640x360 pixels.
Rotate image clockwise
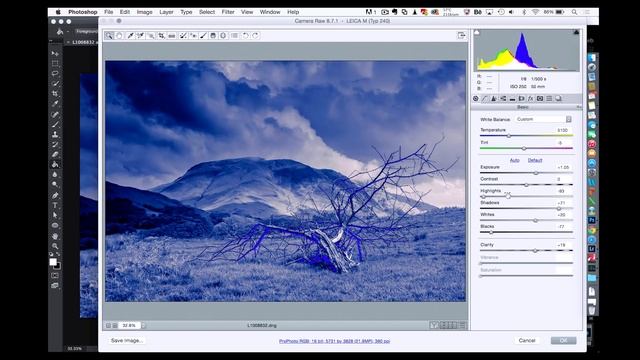click(x=256, y=36)
